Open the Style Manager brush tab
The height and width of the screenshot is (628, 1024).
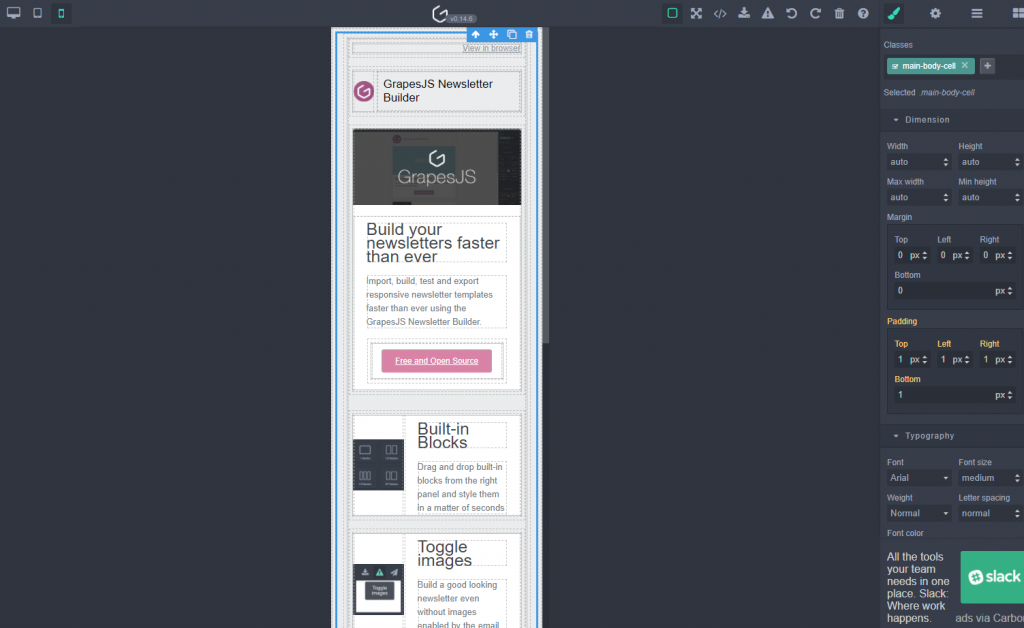pos(894,13)
